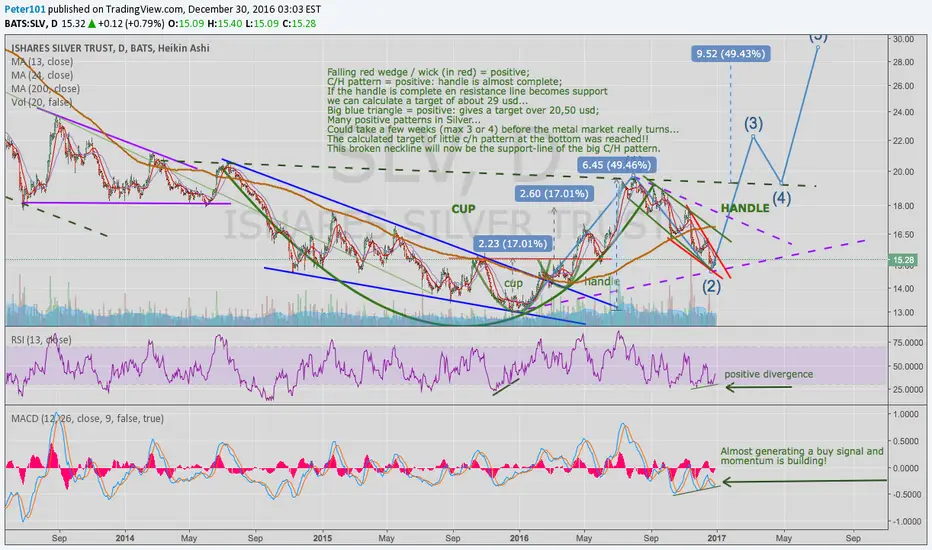Click the RSI (13, close) pane label

point(41,340)
